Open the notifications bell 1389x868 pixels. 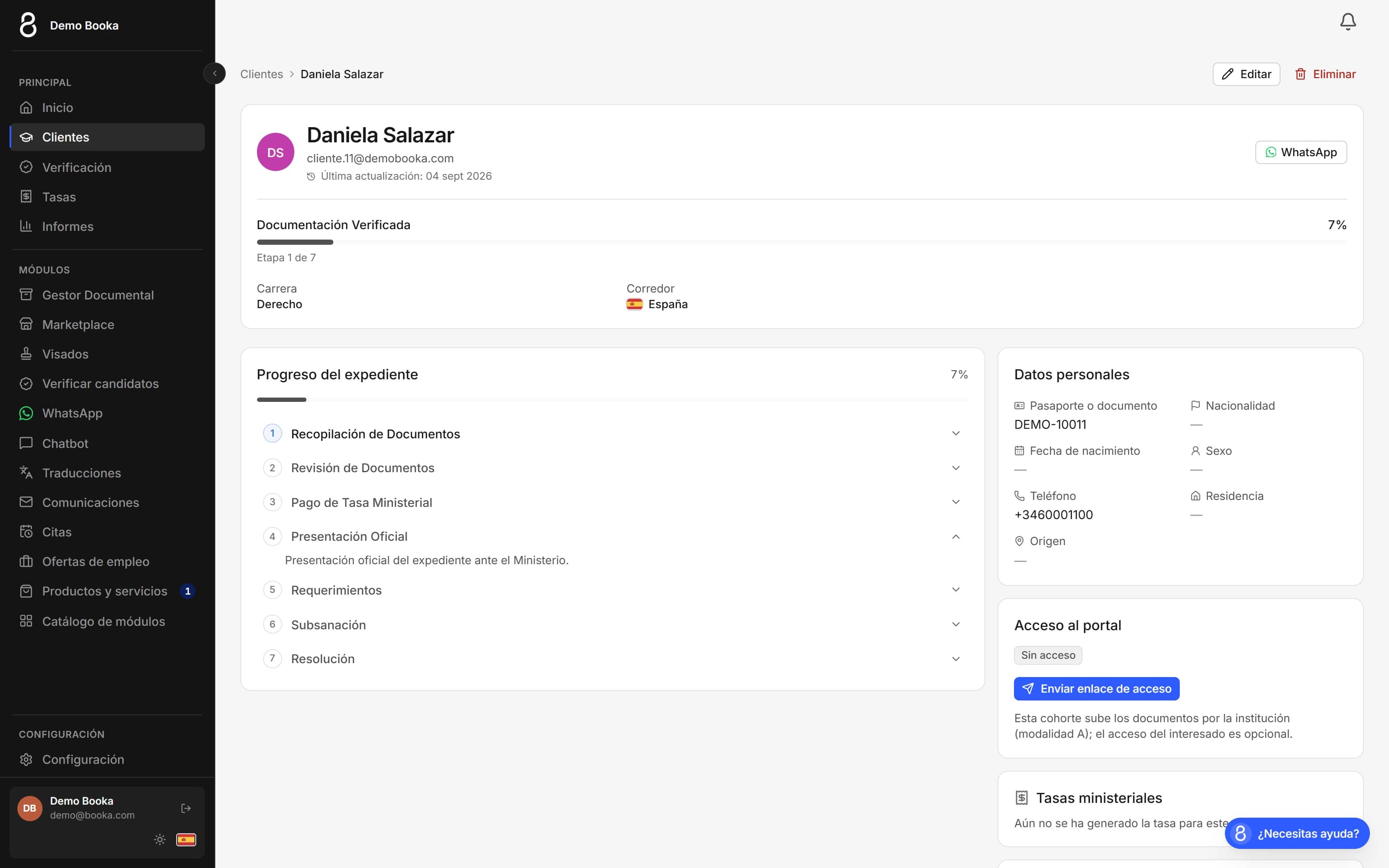[x=1348, y=22]
